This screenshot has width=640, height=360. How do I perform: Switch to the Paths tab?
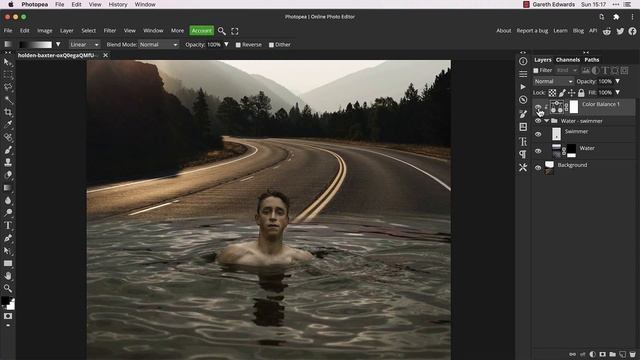(591, 60)
